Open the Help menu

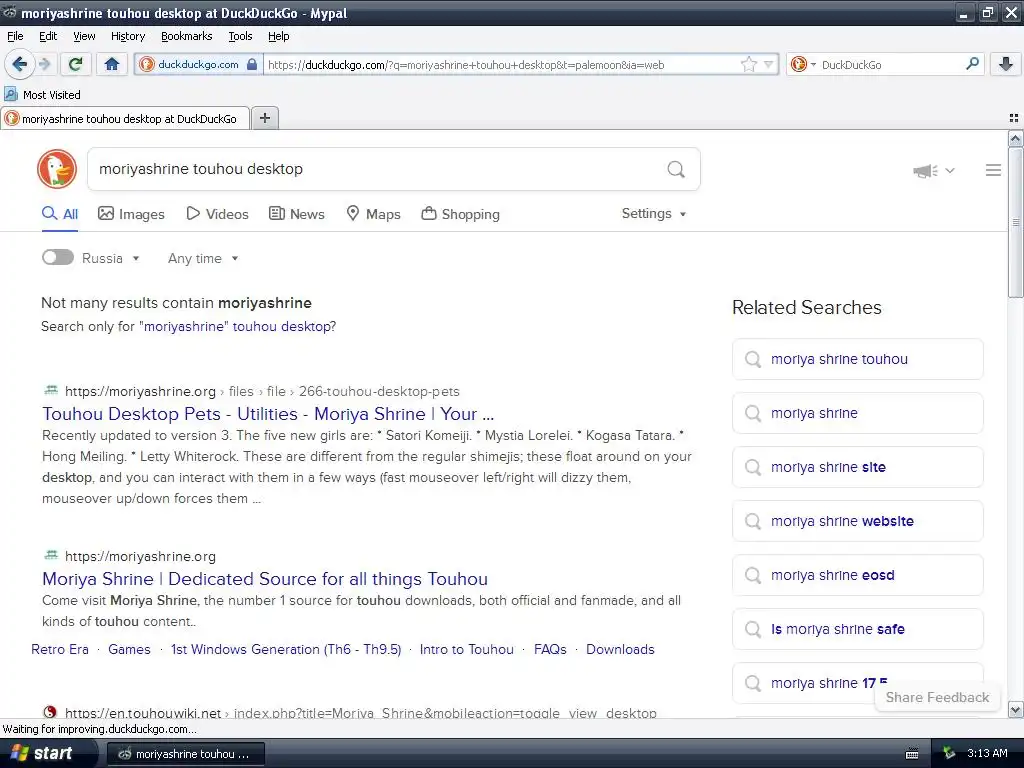[279, 36]
